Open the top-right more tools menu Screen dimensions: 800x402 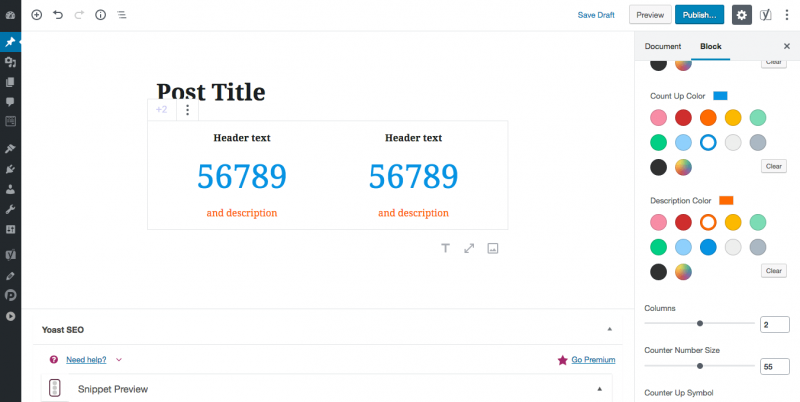coord(787,15)
